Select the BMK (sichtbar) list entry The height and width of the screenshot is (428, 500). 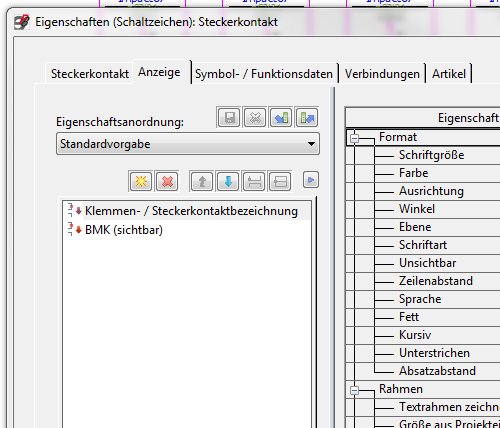tap(124, 230)
